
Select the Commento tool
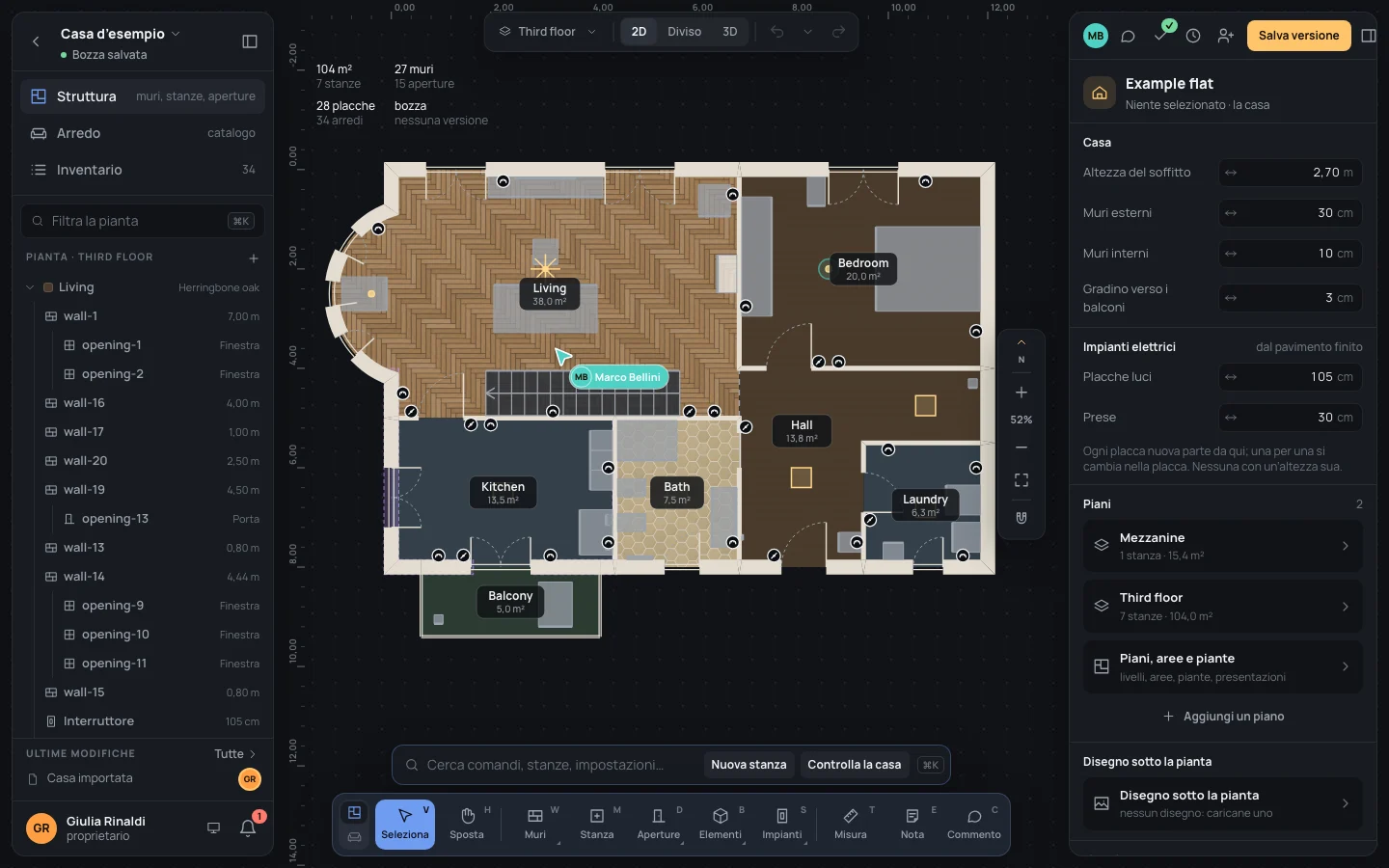click(974, 825)
